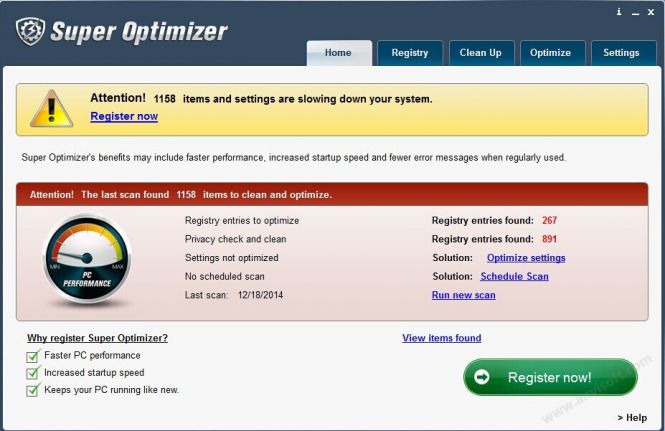
Task: Open the Registry tab
Action: tap(410, 53)
